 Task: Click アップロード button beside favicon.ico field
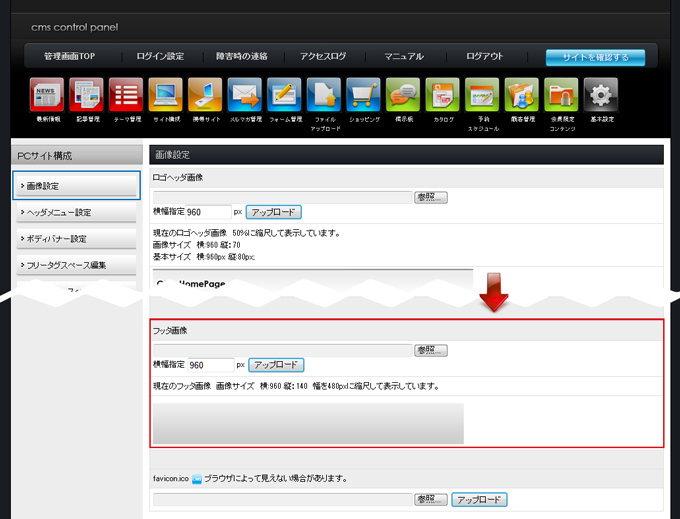pos(479,499)
